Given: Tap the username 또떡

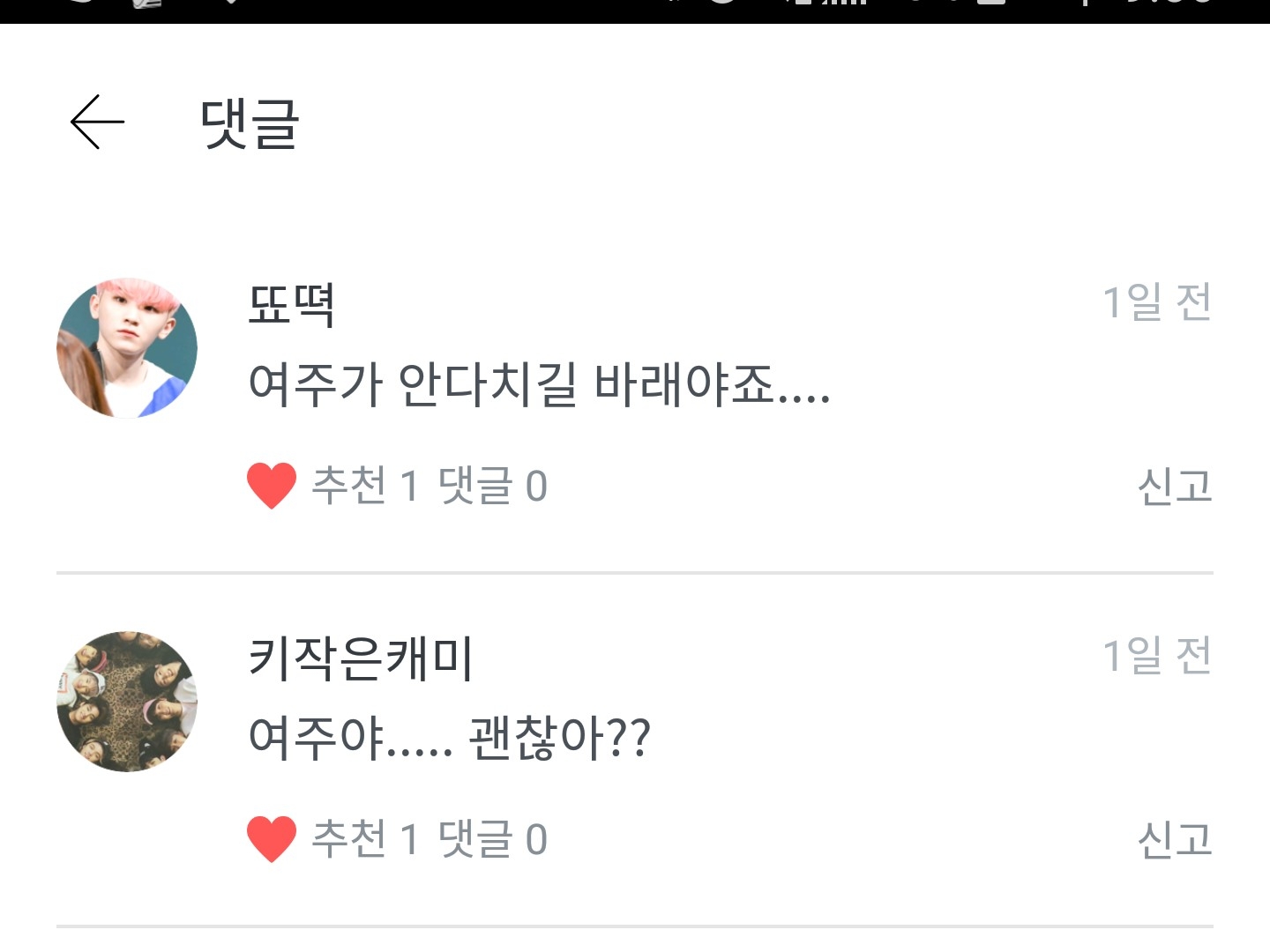Looking at the screenshot, I should (291, 305).
